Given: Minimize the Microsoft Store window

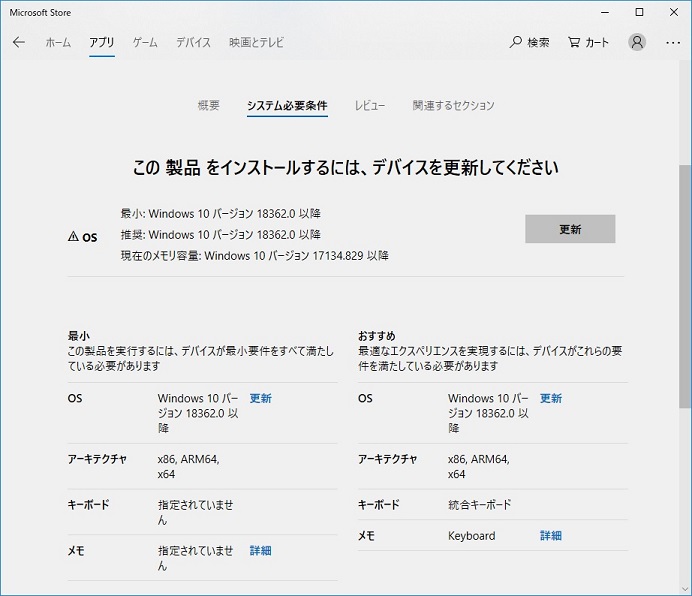Looking at the screenshot, I should tap(605, 12).
